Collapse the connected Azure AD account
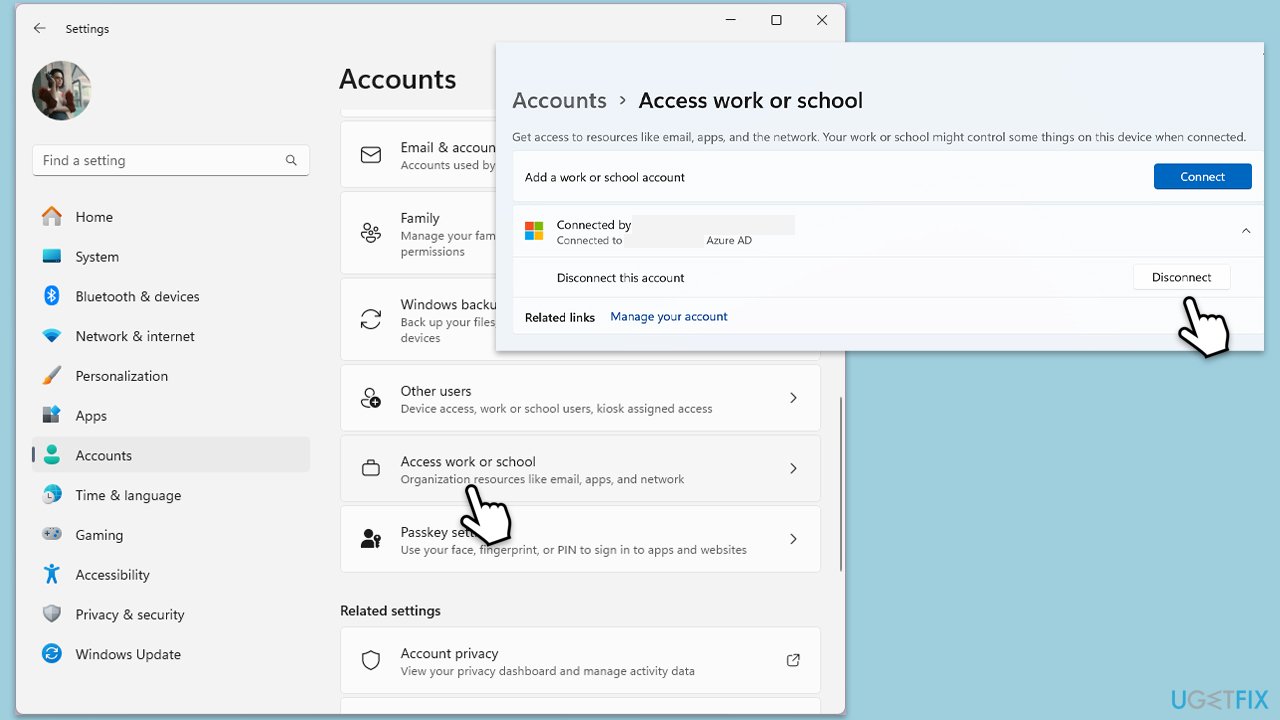Image resolution: width=1280 pixels, height=720 pixels. [x=1246, y=231]
